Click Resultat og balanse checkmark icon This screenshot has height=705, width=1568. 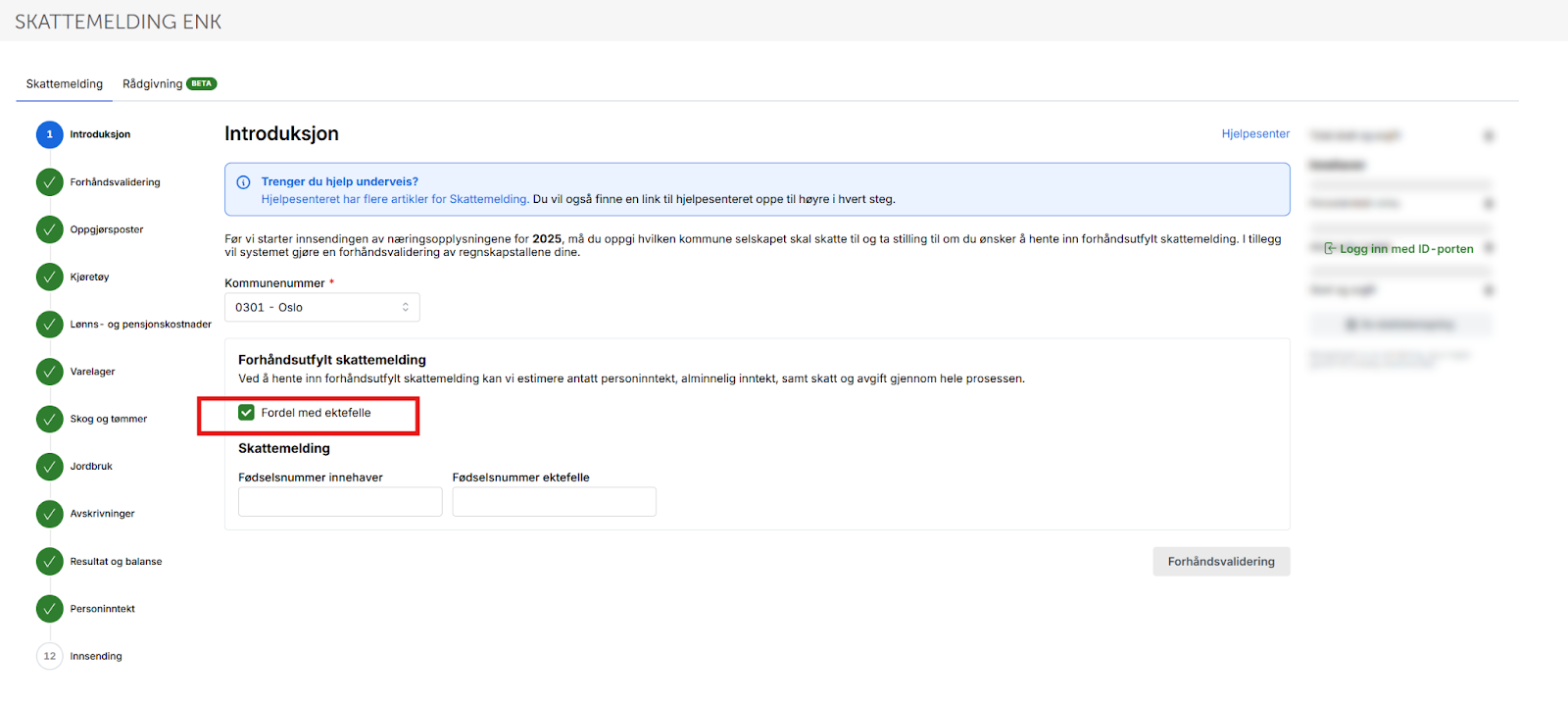(50, 562)
